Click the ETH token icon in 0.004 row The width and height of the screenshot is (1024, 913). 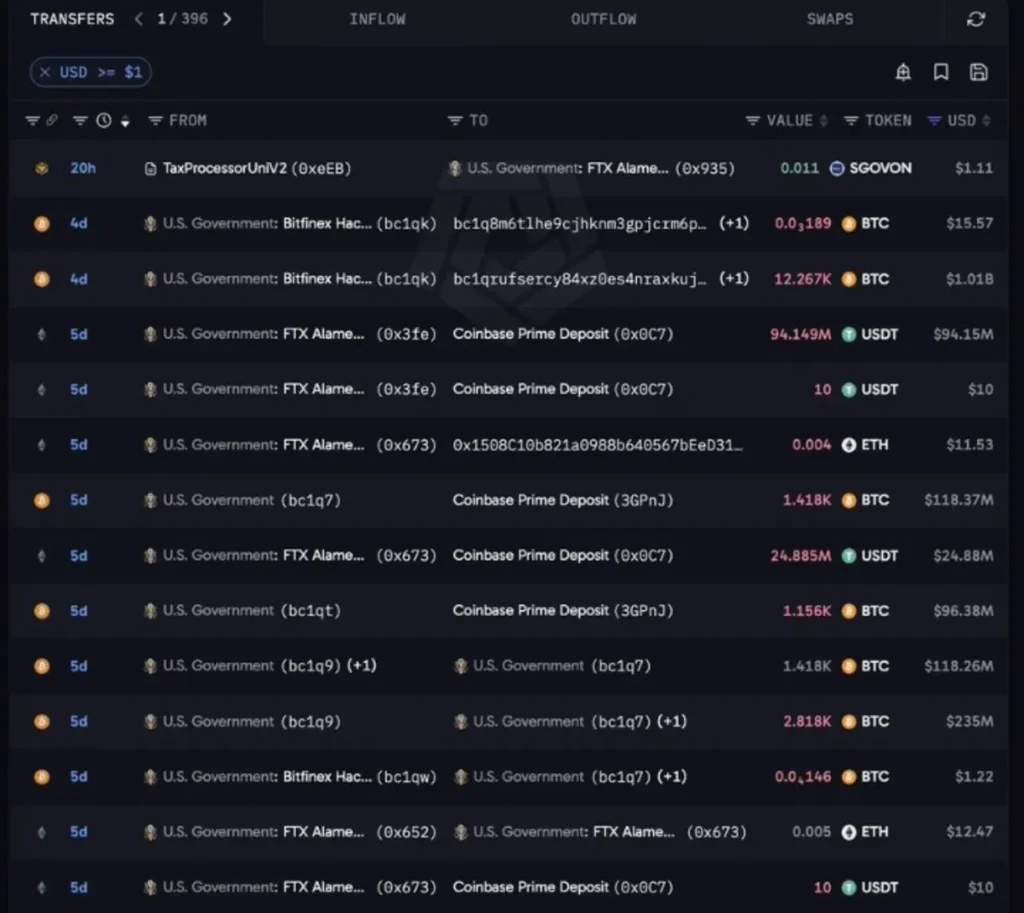pos(849,445)
